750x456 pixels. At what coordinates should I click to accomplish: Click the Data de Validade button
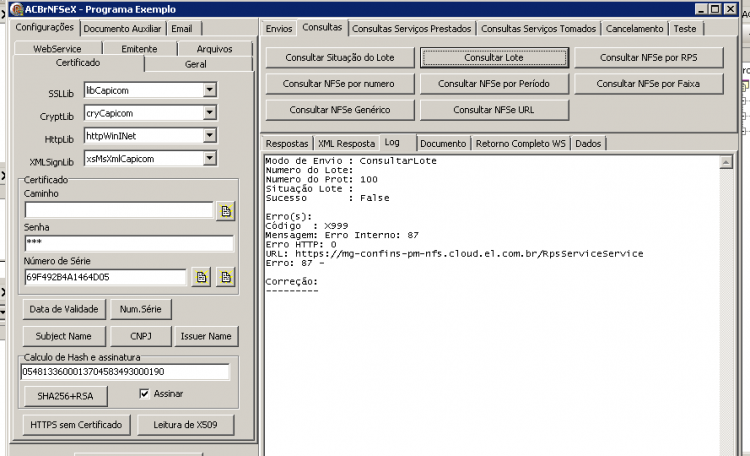tap(64, 309)
